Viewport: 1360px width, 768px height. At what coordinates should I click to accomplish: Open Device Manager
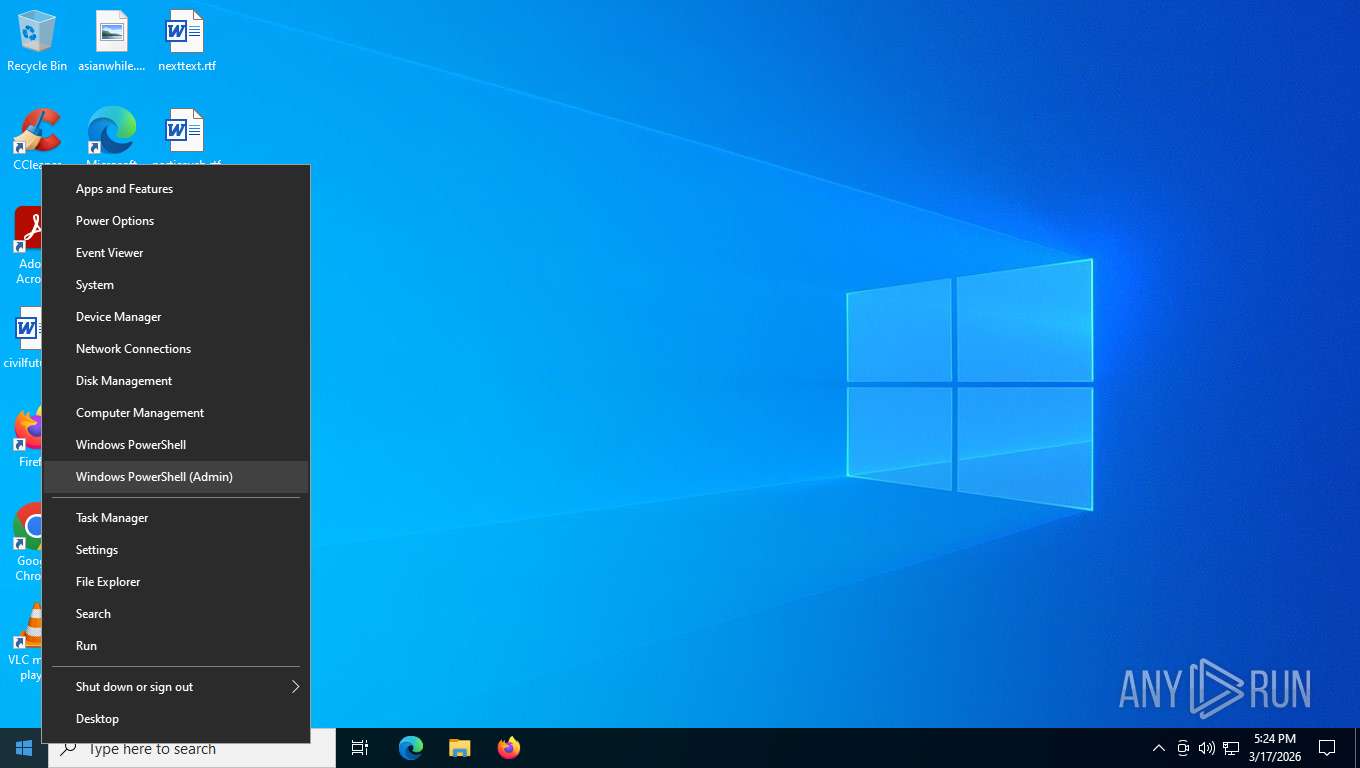click(176, 317)
